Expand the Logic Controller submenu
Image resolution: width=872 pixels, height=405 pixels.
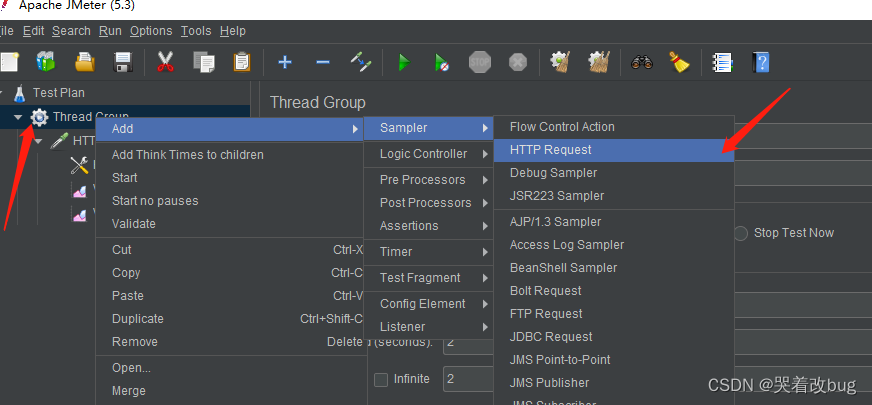click(429, 154)
